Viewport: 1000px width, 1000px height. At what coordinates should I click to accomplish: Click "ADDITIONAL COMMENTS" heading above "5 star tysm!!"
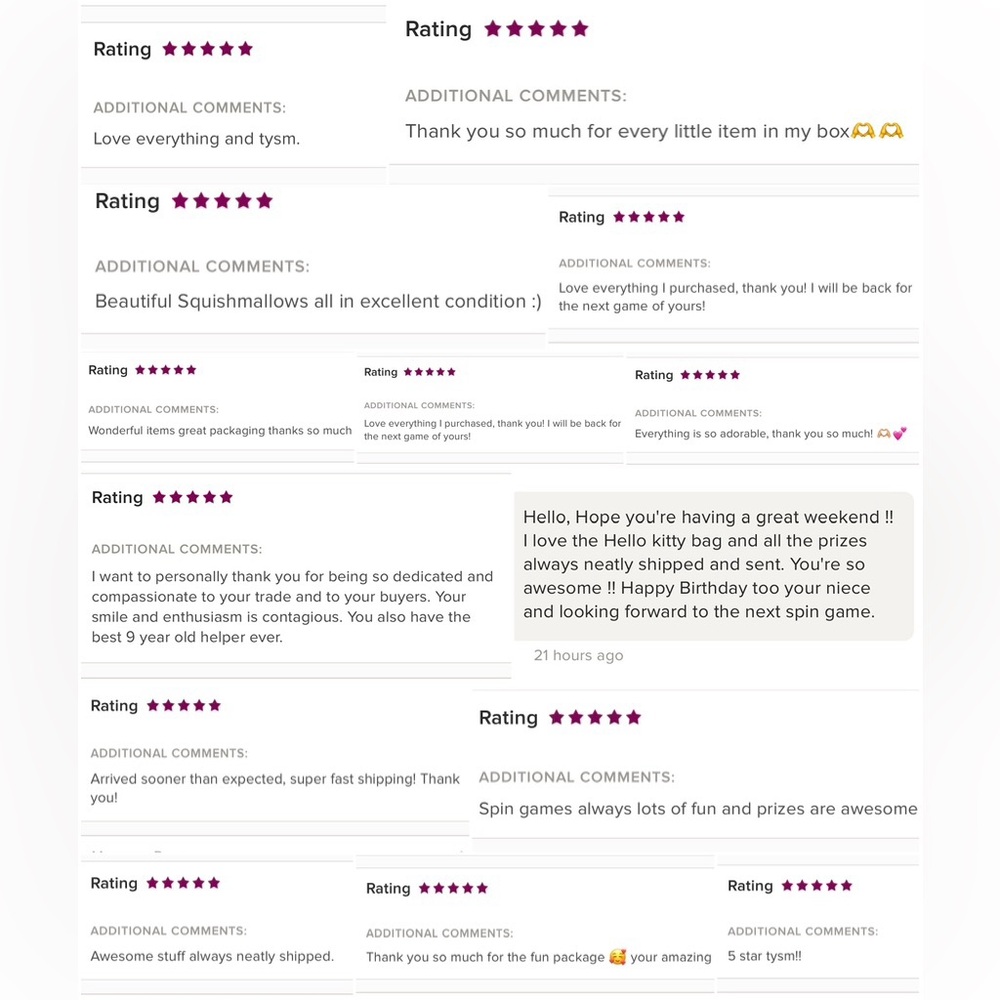803,931
